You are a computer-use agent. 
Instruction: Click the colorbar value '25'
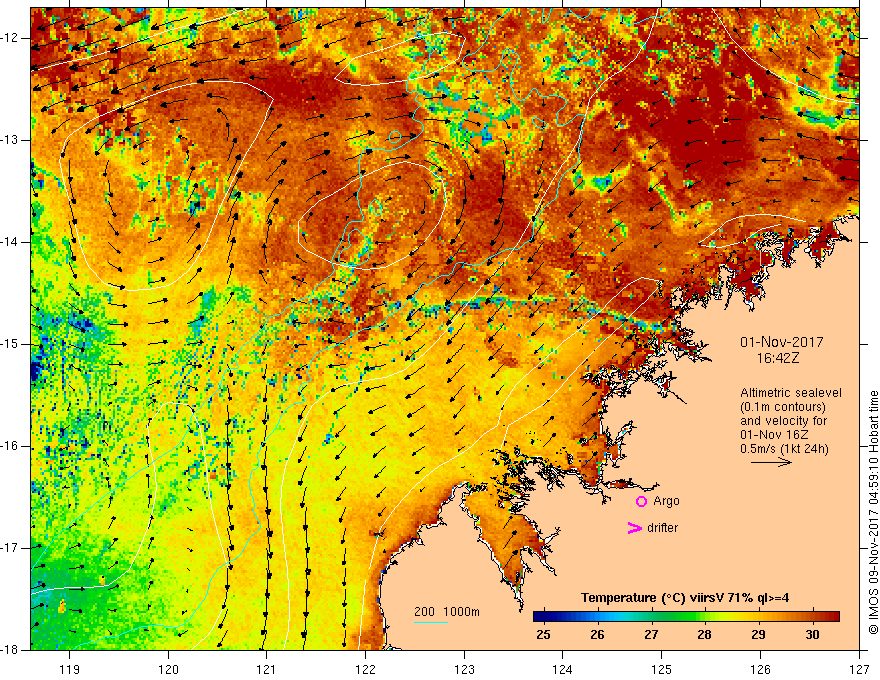543,635
